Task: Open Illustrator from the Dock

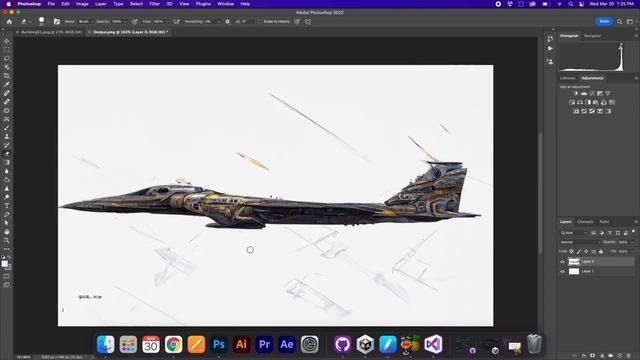Action: (x=241, y=344)
